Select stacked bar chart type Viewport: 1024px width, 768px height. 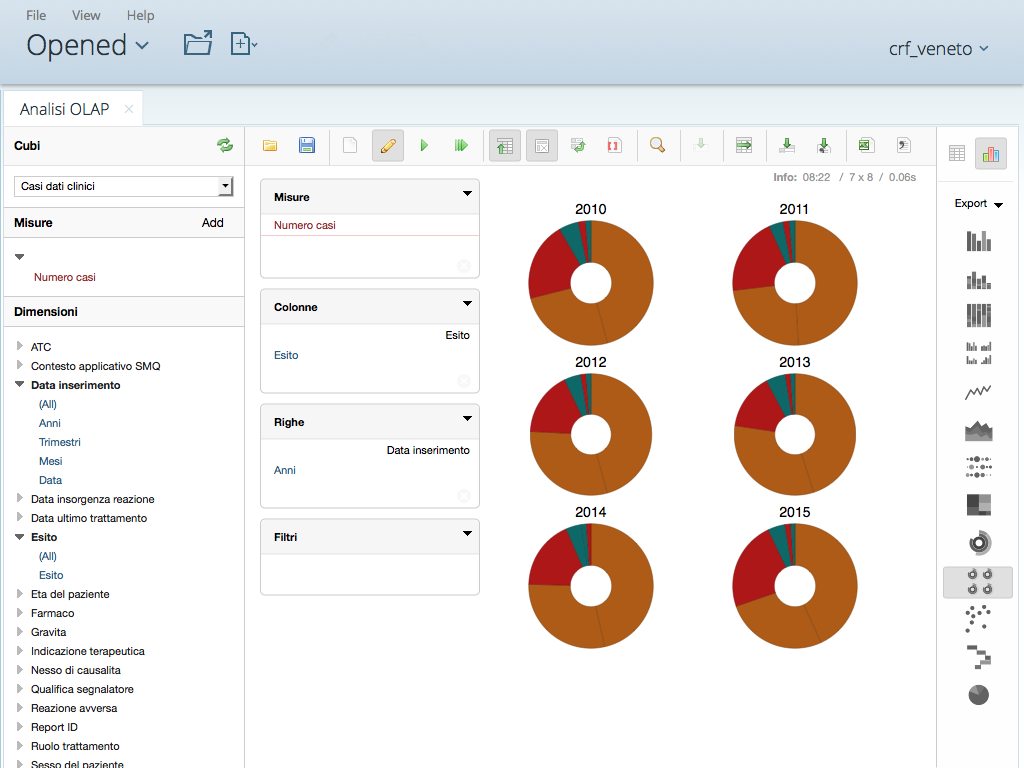[978, 280]
